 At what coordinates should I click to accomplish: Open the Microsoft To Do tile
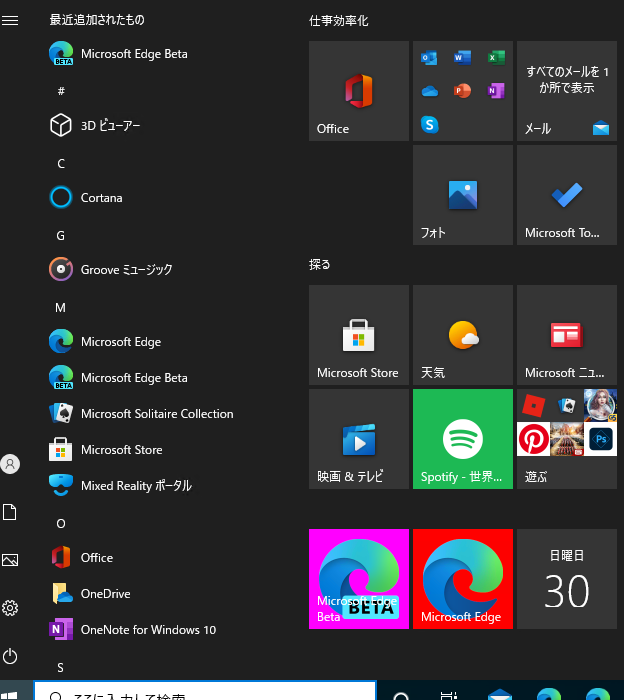click(567, 195)
